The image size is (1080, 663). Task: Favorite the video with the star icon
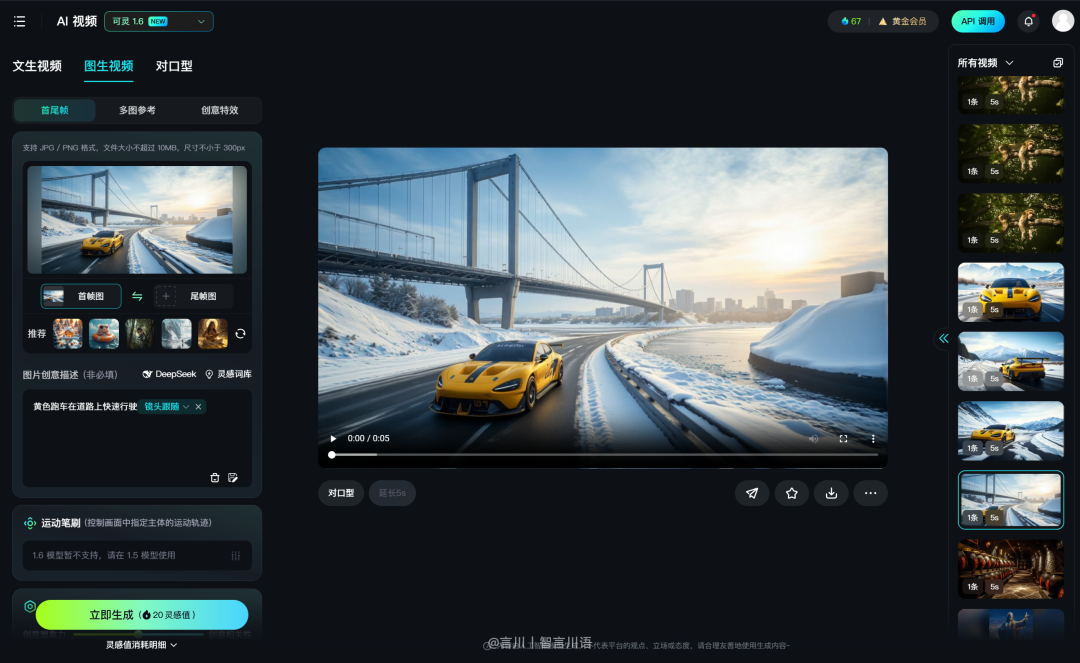coord(791,493)
